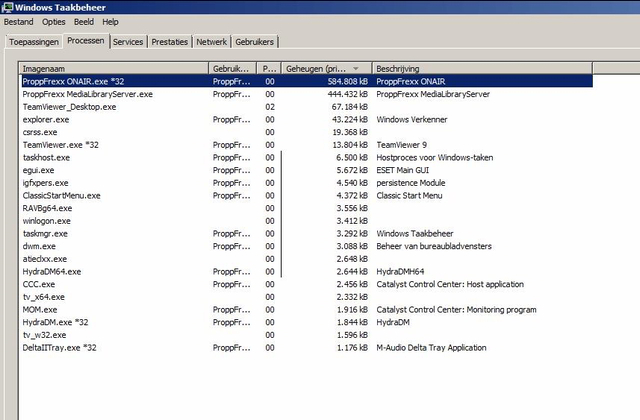
Task: Click the TeamViewer 9 description
Action: 401,145
